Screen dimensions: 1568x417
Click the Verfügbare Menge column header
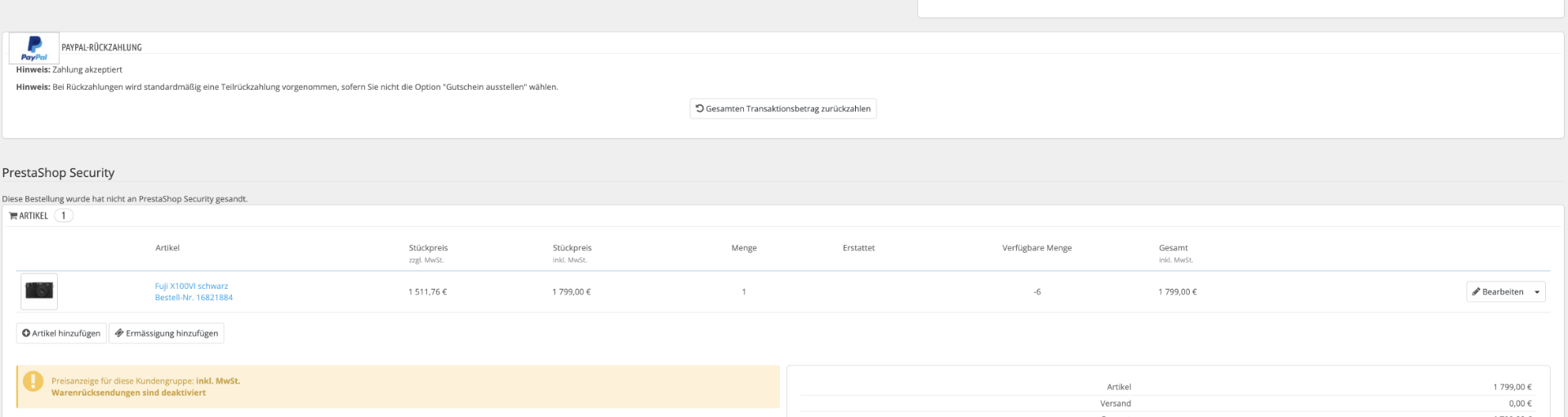coord(1037,248)
